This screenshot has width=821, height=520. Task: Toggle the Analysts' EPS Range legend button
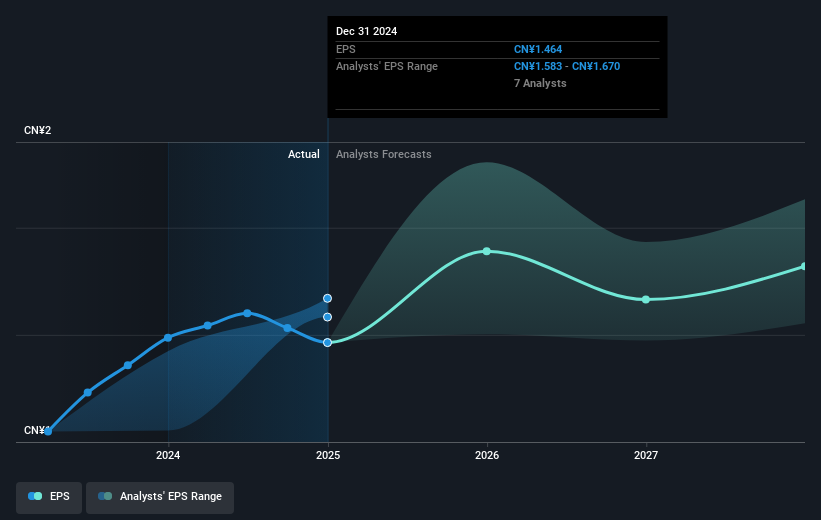tap(160, 496)
